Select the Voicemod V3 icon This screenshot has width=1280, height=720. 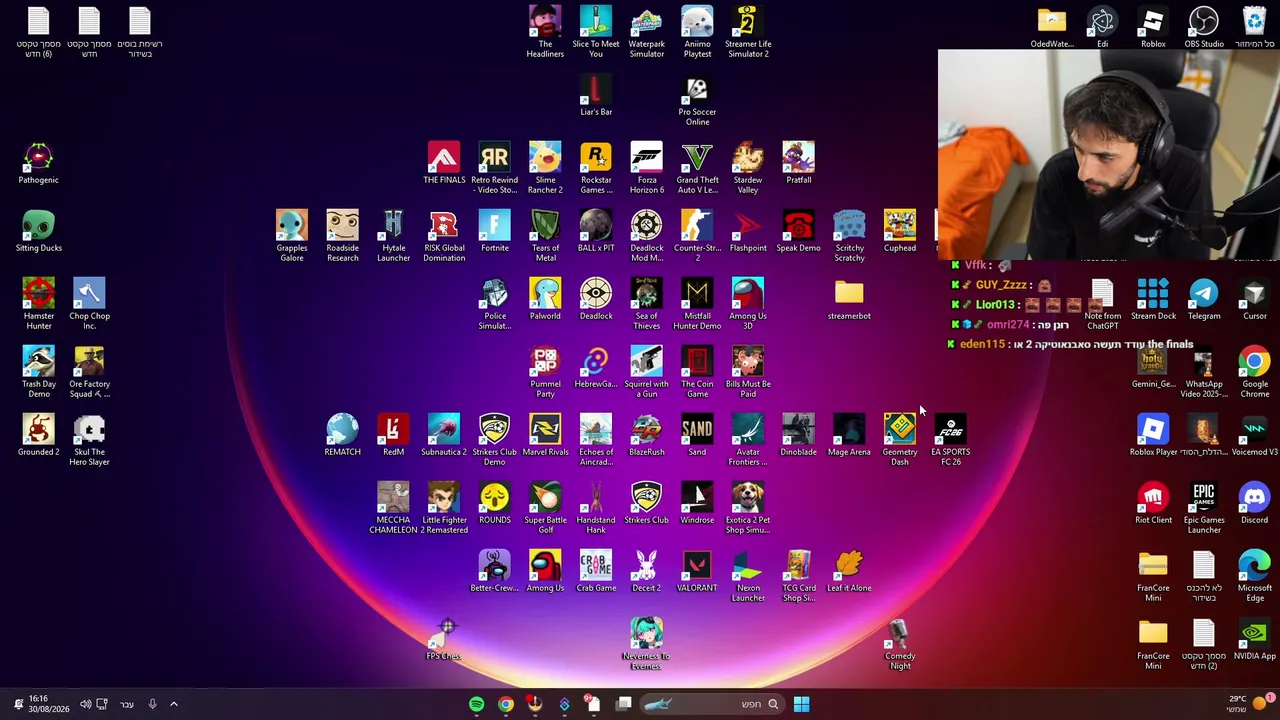(x=1254, y=436)
